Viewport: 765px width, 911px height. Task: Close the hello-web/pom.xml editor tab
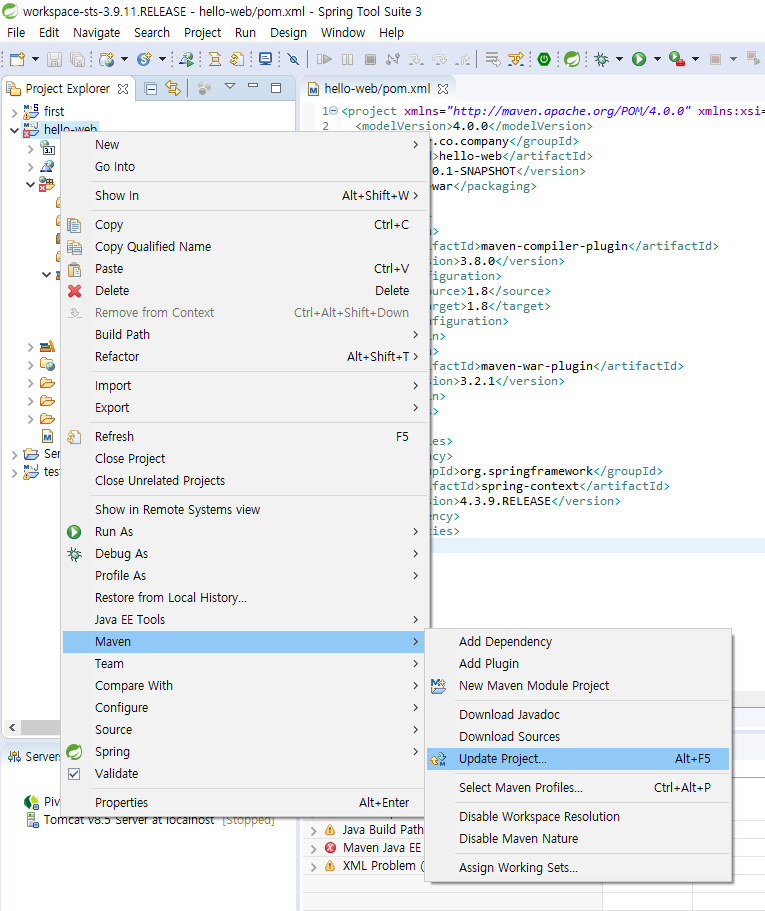click(x=445, y=89)
